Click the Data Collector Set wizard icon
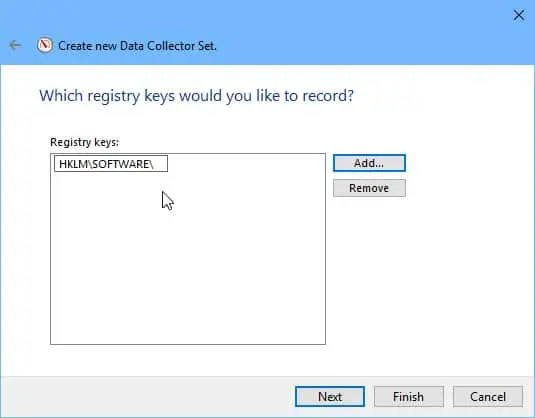Viewport: 535px width, 418px height. click(x=45, y=45)
